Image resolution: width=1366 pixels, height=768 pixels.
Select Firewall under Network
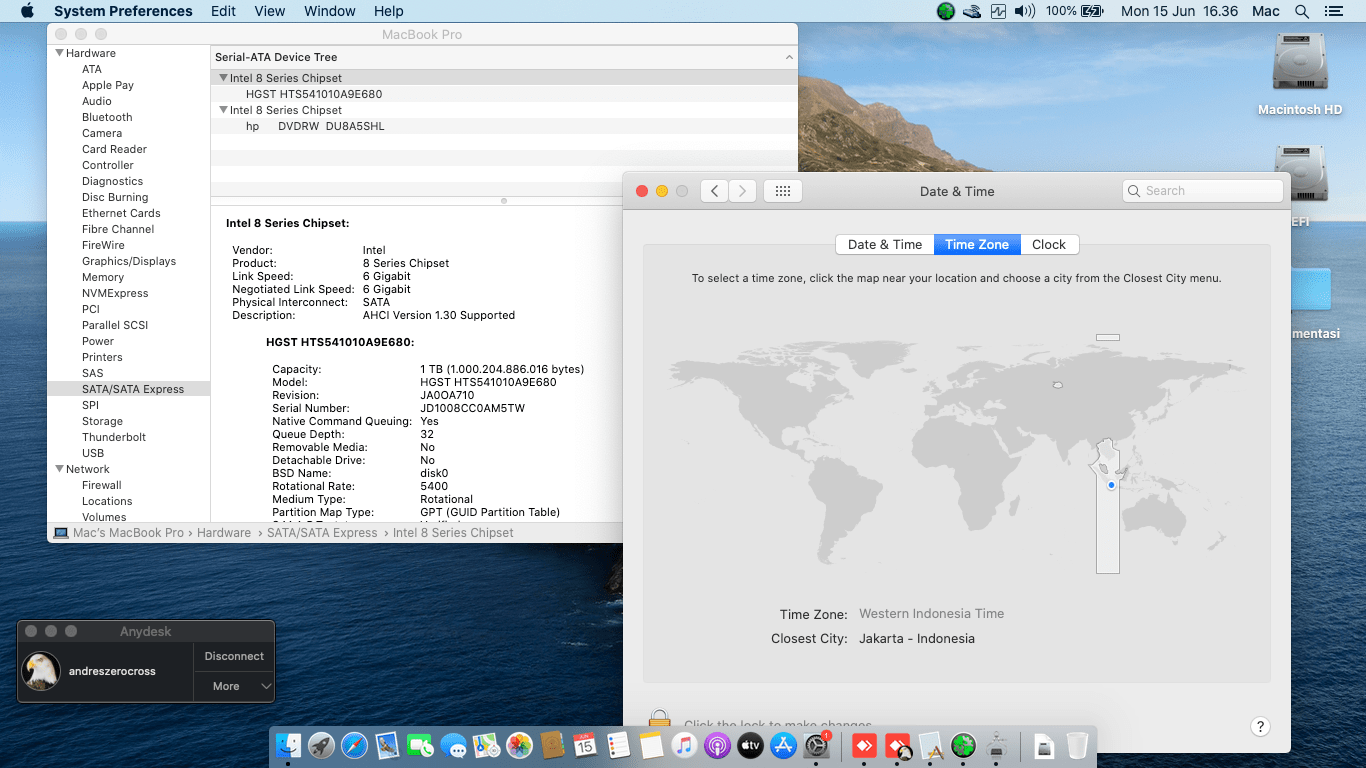click(x=102, y=485)
